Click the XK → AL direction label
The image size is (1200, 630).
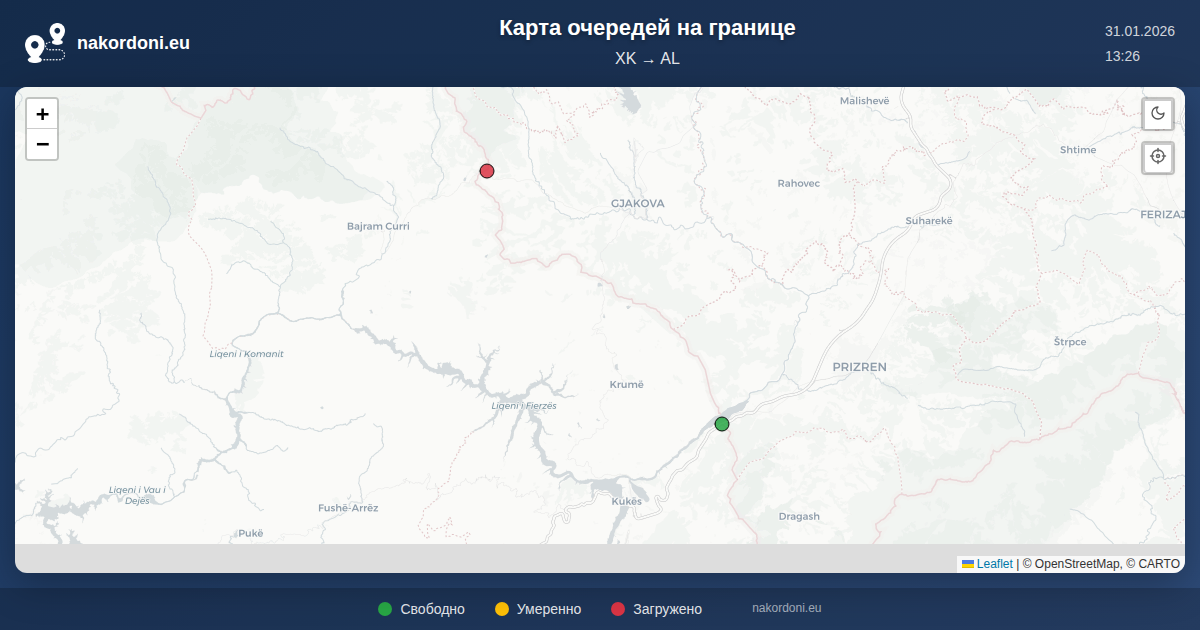pos(647,59)
